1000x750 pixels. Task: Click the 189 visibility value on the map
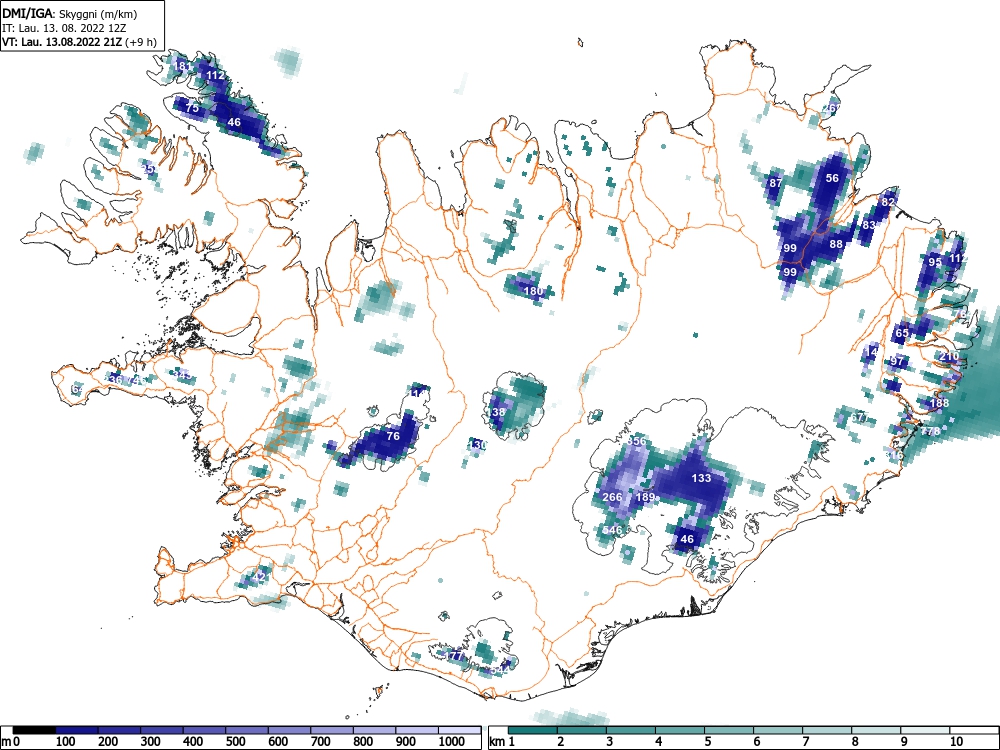coord(646,497)
